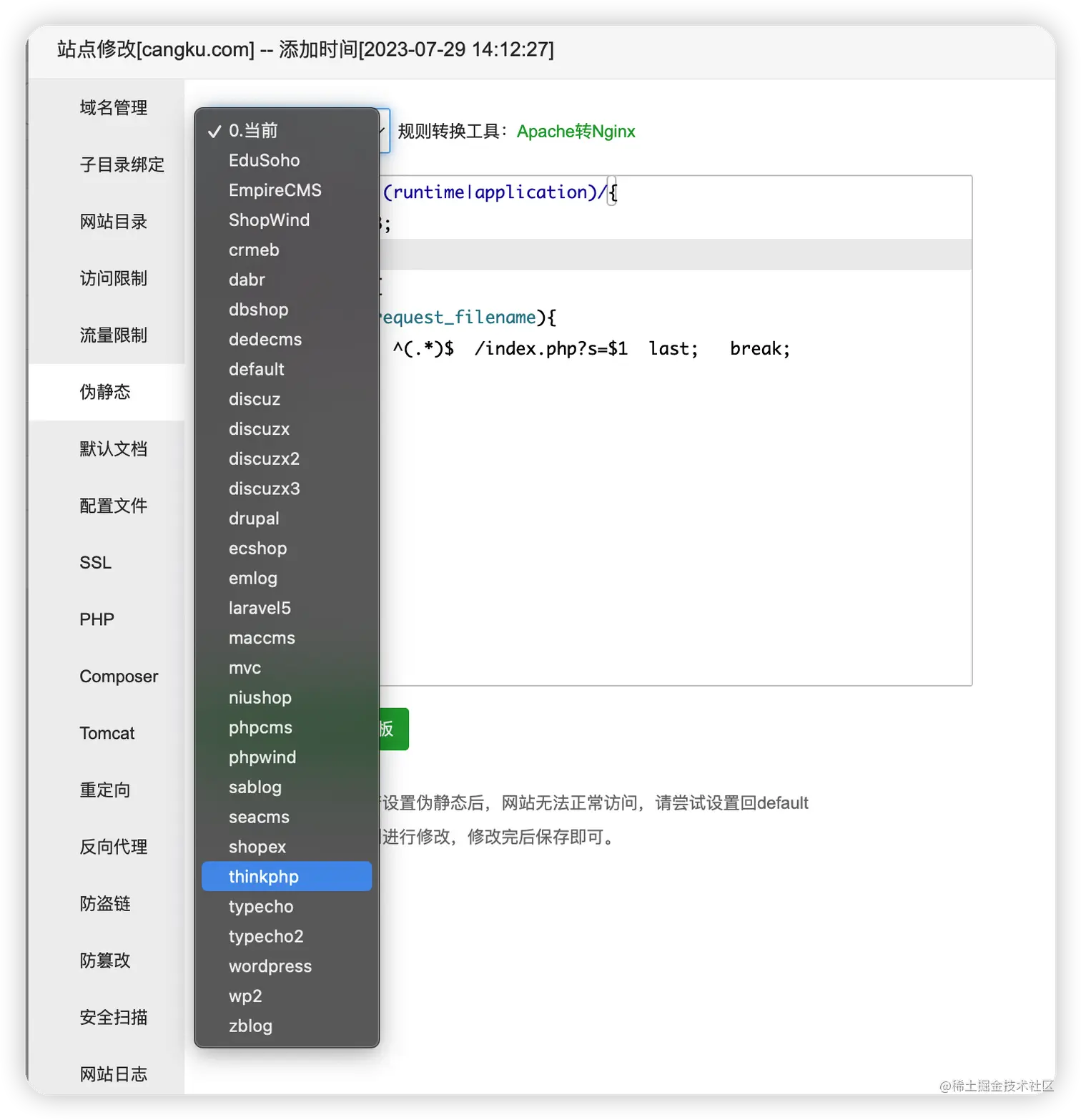Viewport: 1081px width, 1120px height.
Task: Choose niushop template
Action: (287, 697)
